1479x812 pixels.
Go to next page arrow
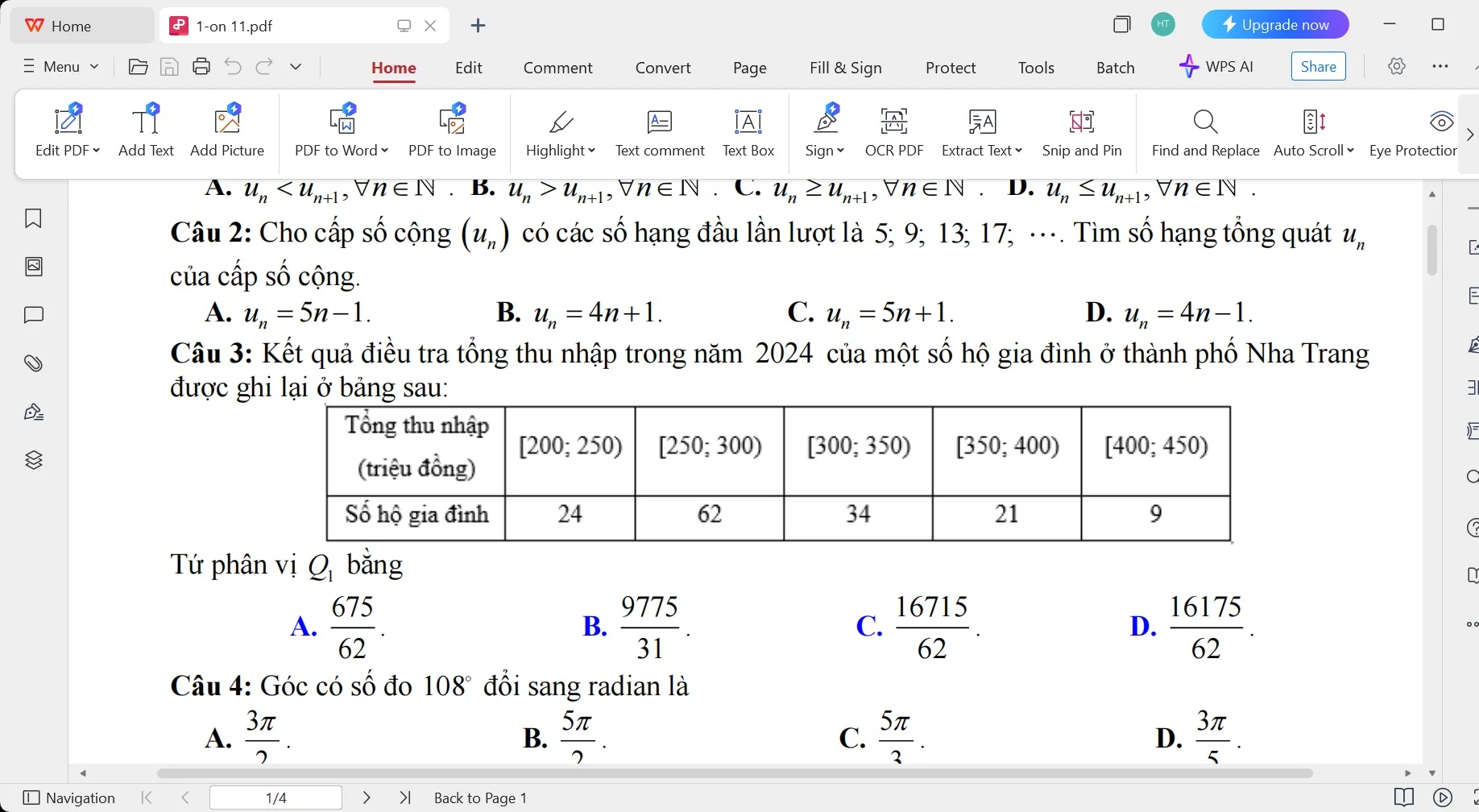click(x=367, y=797)
